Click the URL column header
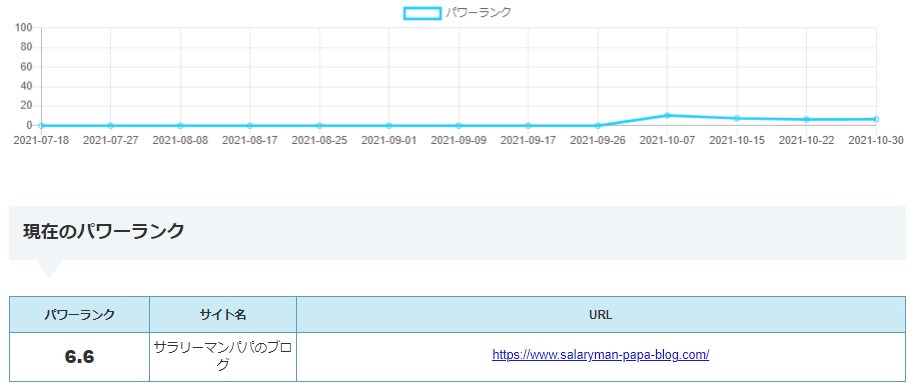912x389 pixels. point(600,315)
